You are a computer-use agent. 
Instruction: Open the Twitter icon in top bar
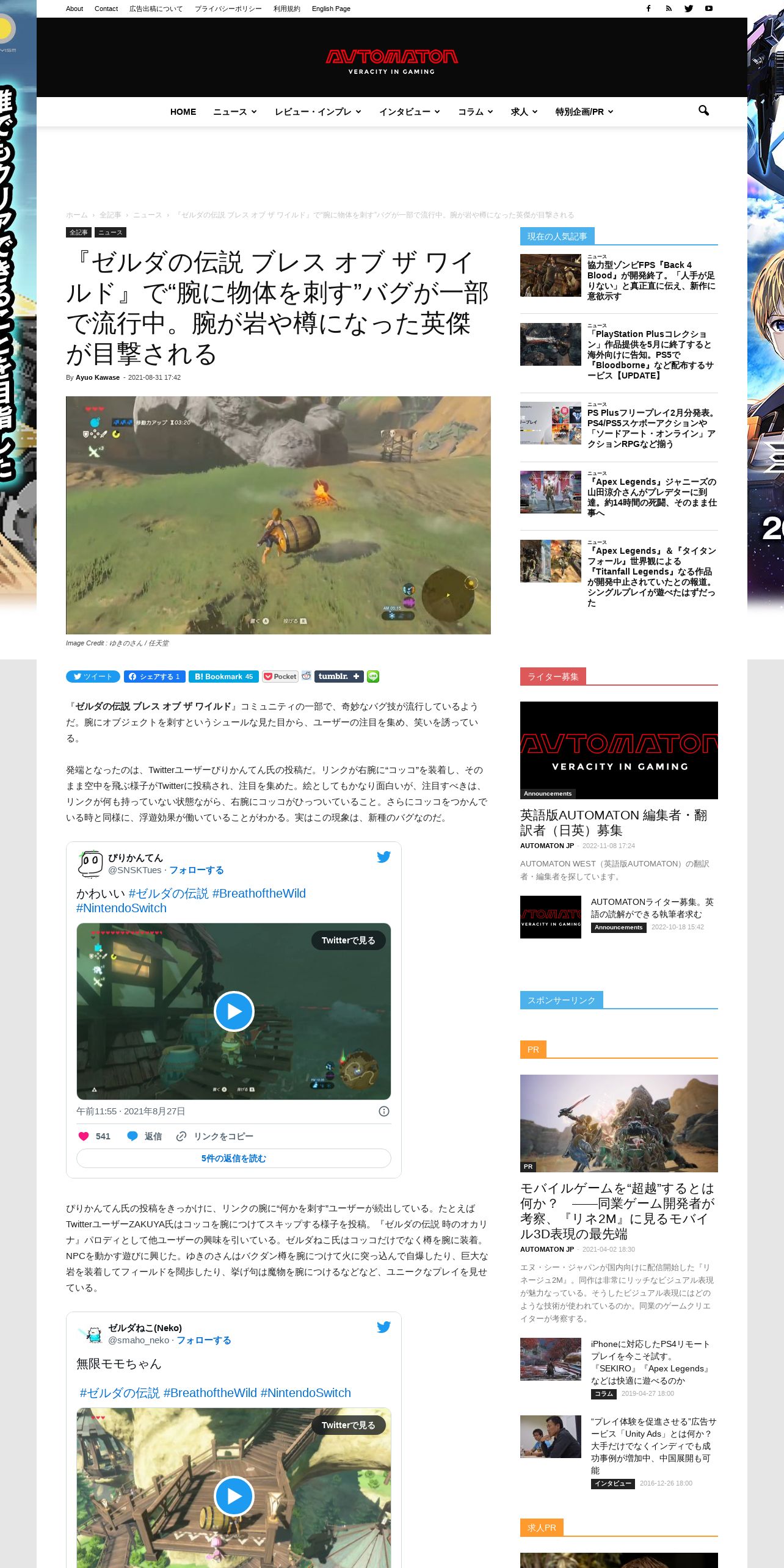pos(689,9)
